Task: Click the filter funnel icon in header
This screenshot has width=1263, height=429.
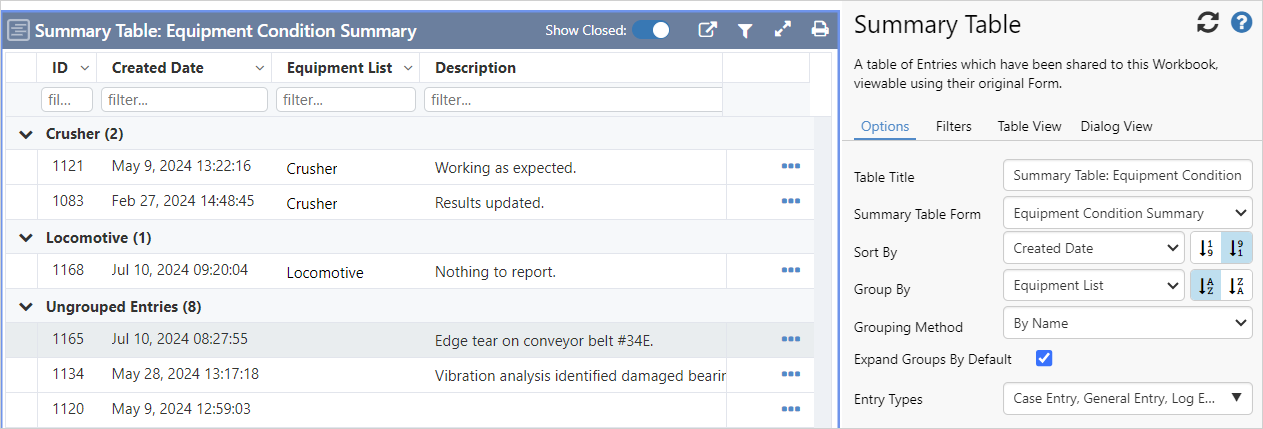Action: 745,30
